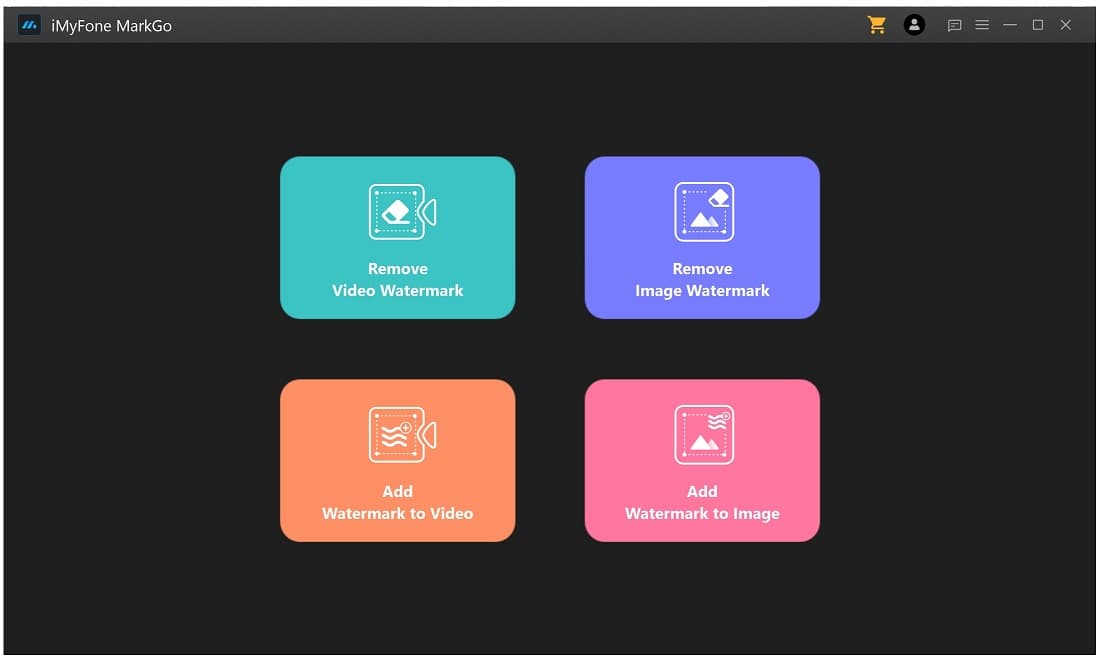Close the MarkGo window
The width and height of the screenshot is (1099, 658).
click(x=1065, y=25)
